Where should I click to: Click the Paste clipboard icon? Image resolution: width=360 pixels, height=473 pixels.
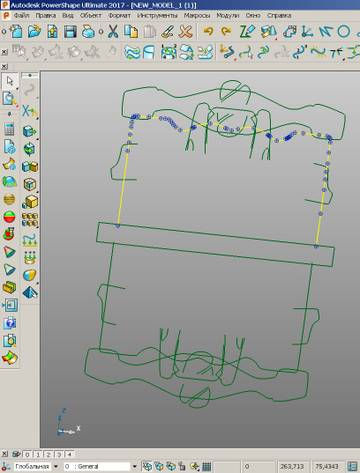pyautogui.click(x=150, y=32)
